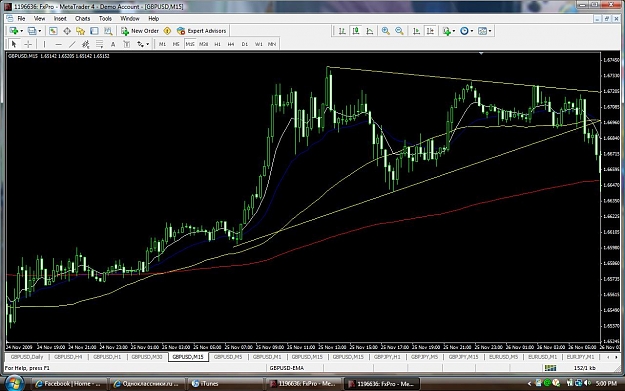Select the Trendline drawing tool
625x391 pixels.
pos(72,44)
